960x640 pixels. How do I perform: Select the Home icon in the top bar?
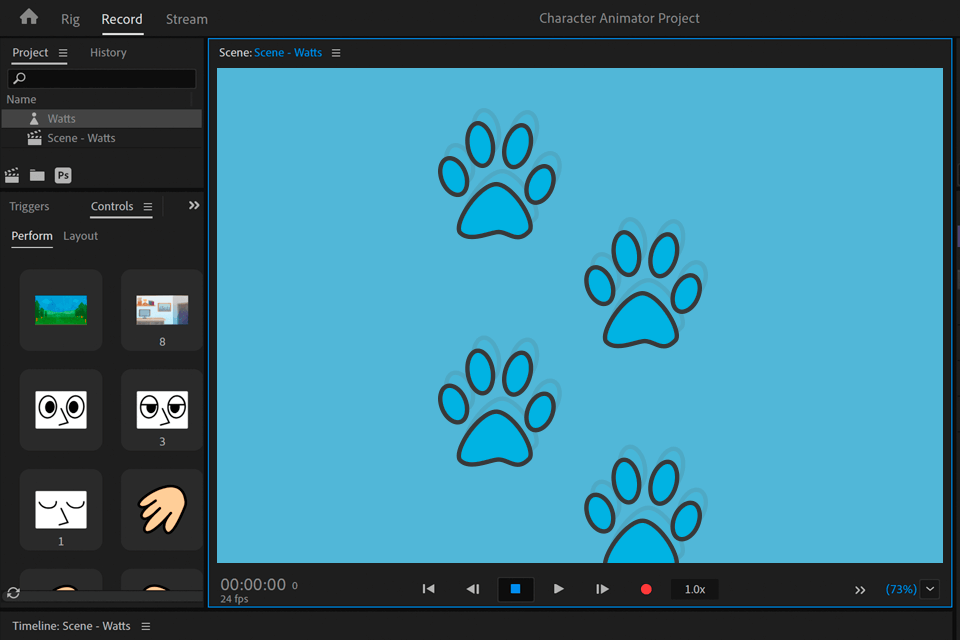(x=26, y=18)
